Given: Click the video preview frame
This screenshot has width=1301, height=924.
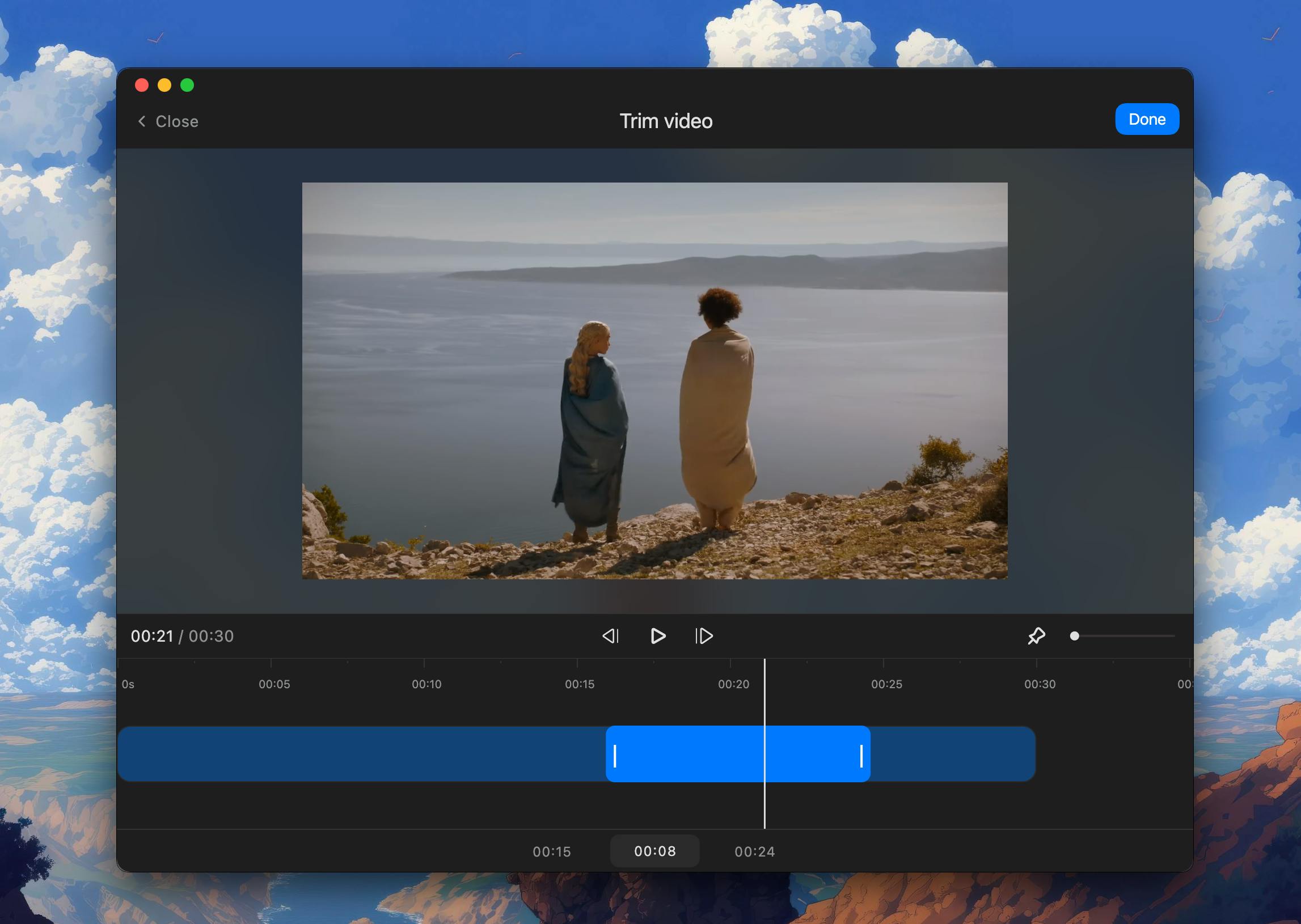Looking at the screenshot, I should coord(654,380).
